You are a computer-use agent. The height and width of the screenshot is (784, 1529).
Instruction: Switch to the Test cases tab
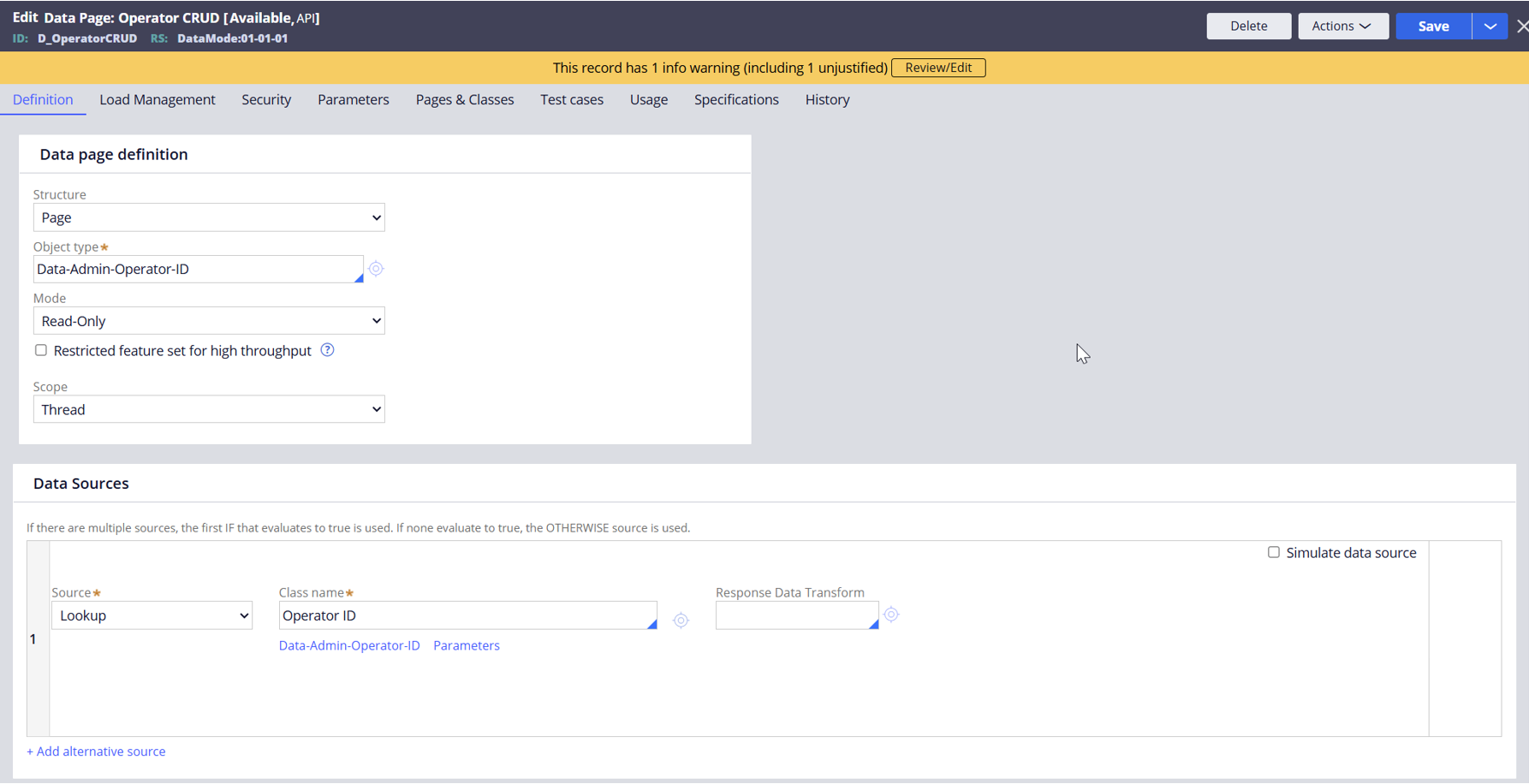(571, 99)
